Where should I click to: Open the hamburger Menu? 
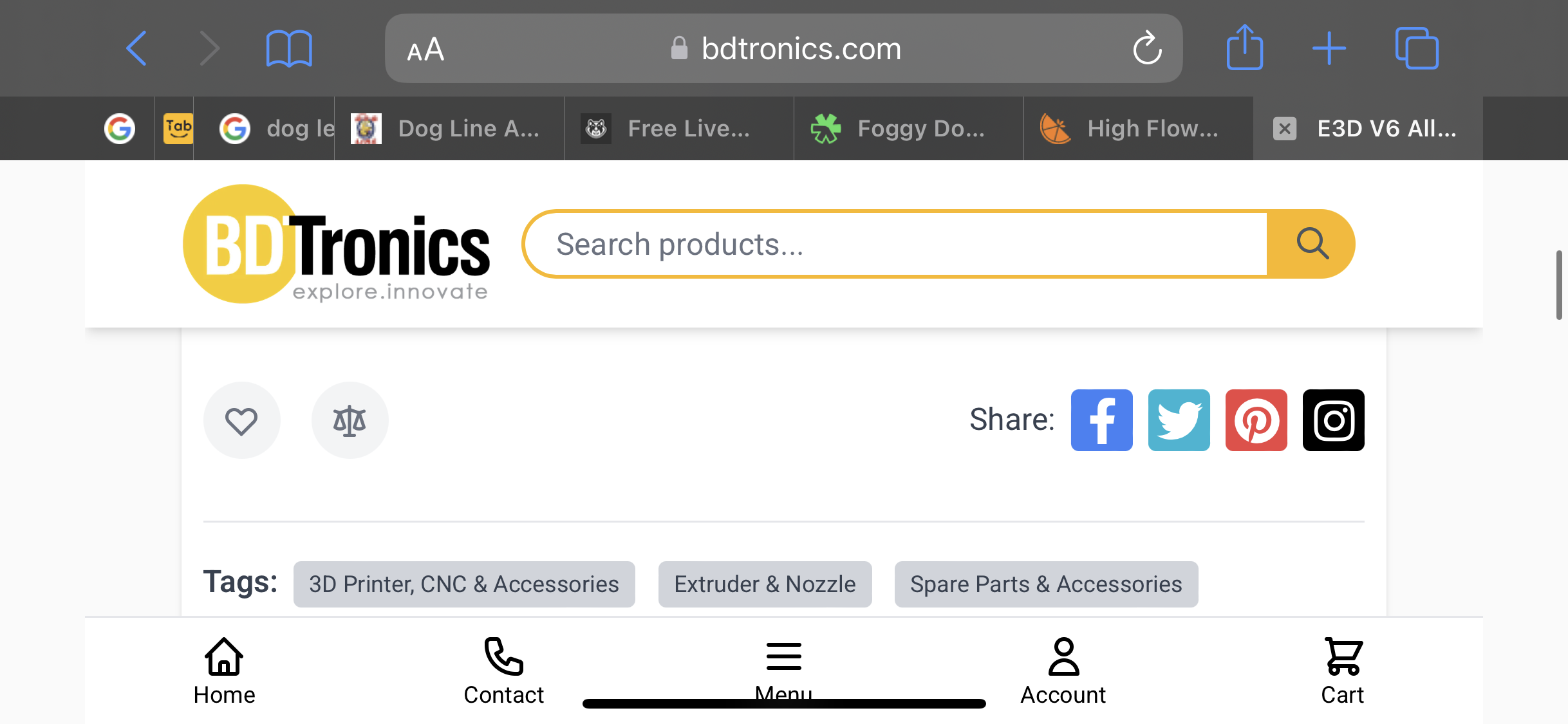783,658
